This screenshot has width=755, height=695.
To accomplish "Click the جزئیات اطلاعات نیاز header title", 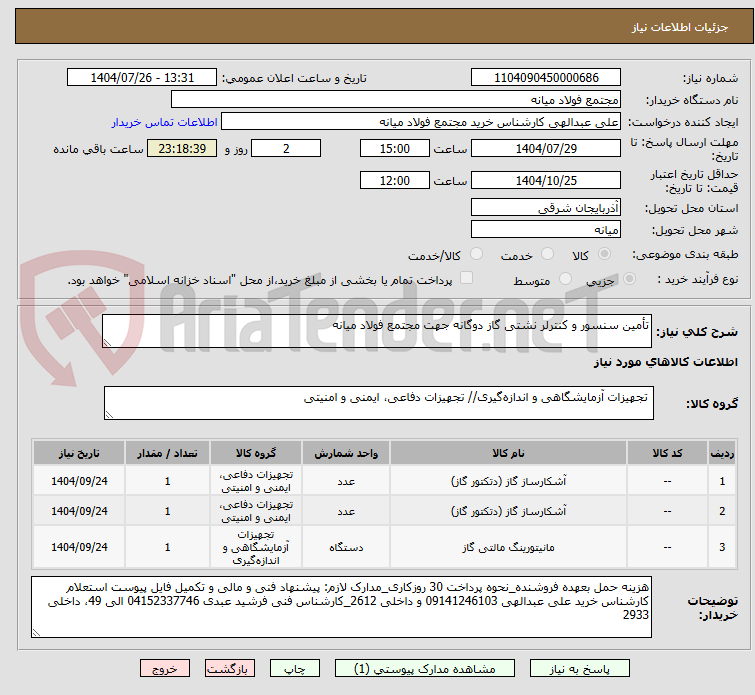I will pyautogui.click(x=680, y=27).
